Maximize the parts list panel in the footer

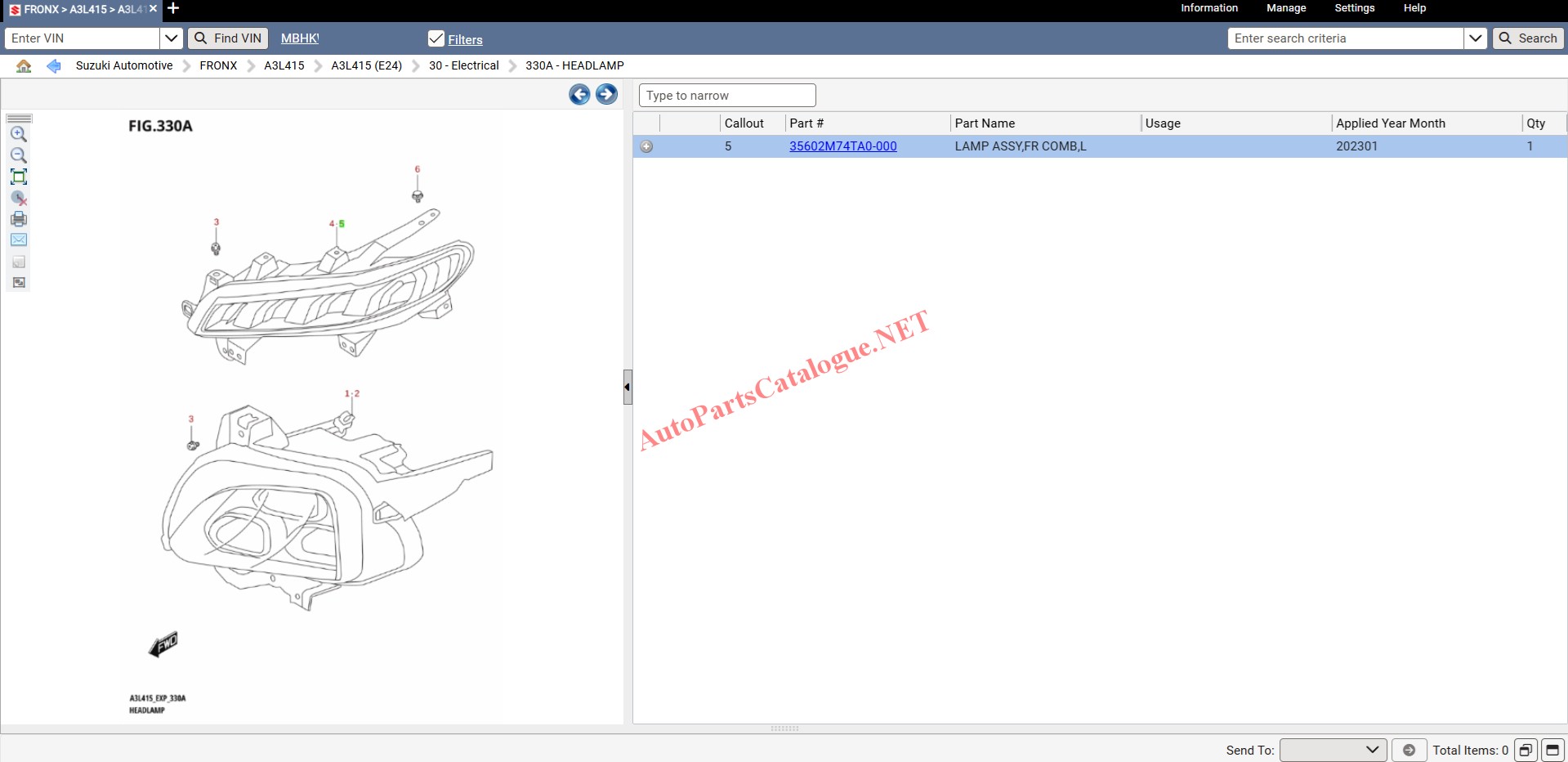[x=1552, y=750]
